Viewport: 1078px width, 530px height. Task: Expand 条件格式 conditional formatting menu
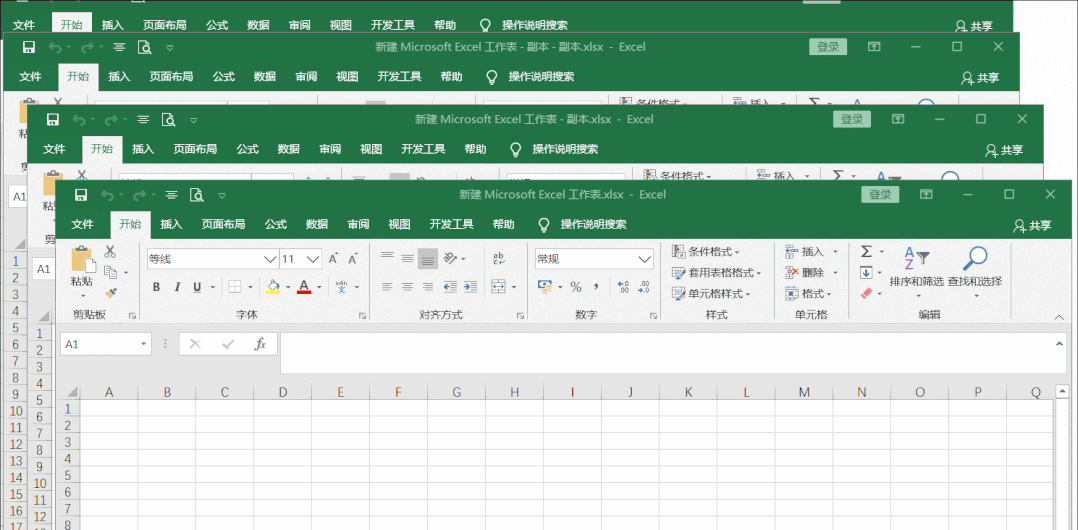[x=705, y=252]
